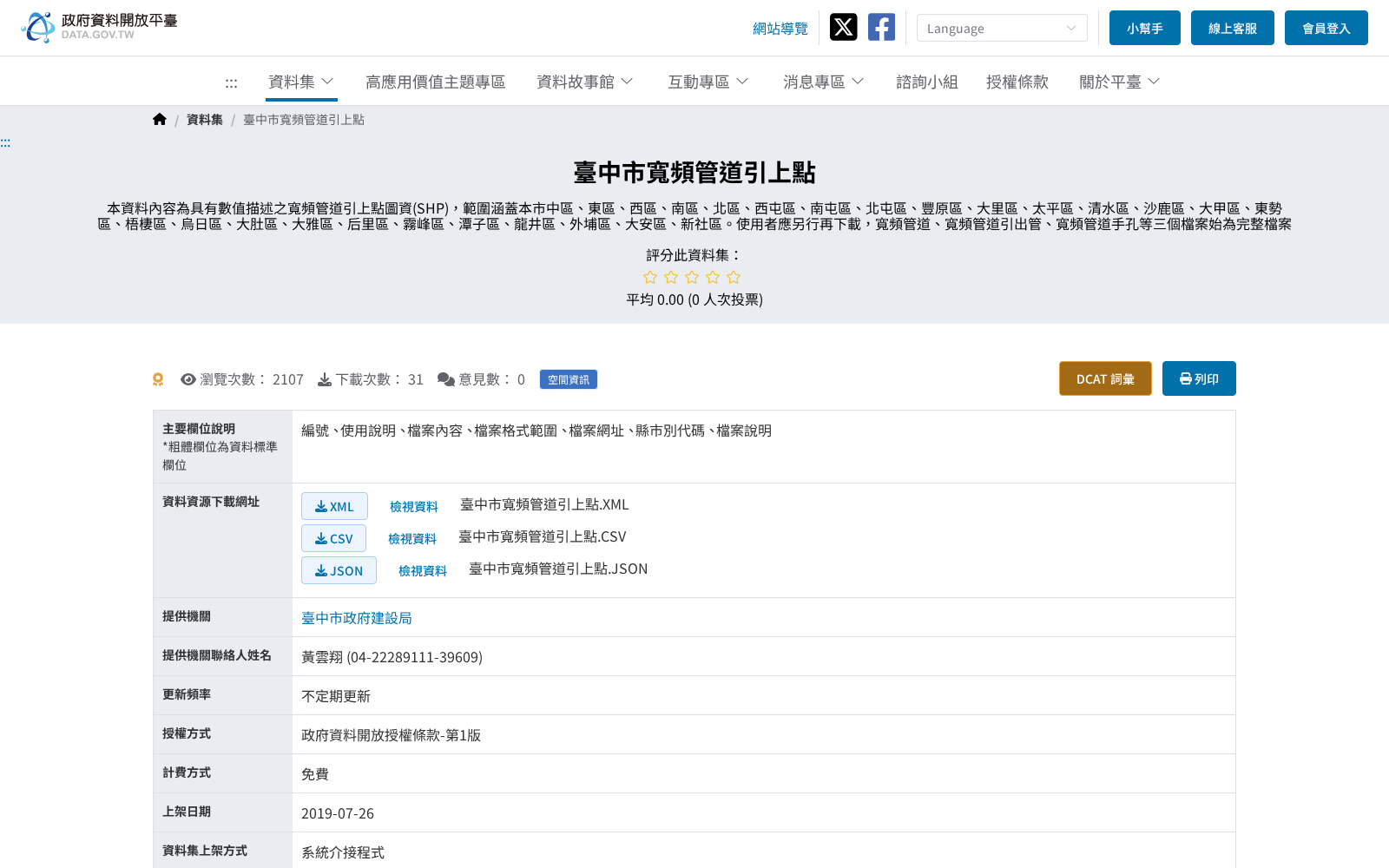Click the home icon in breadcrumb
The width and height of the screenshot is (1389, 868).
(160, 120)
